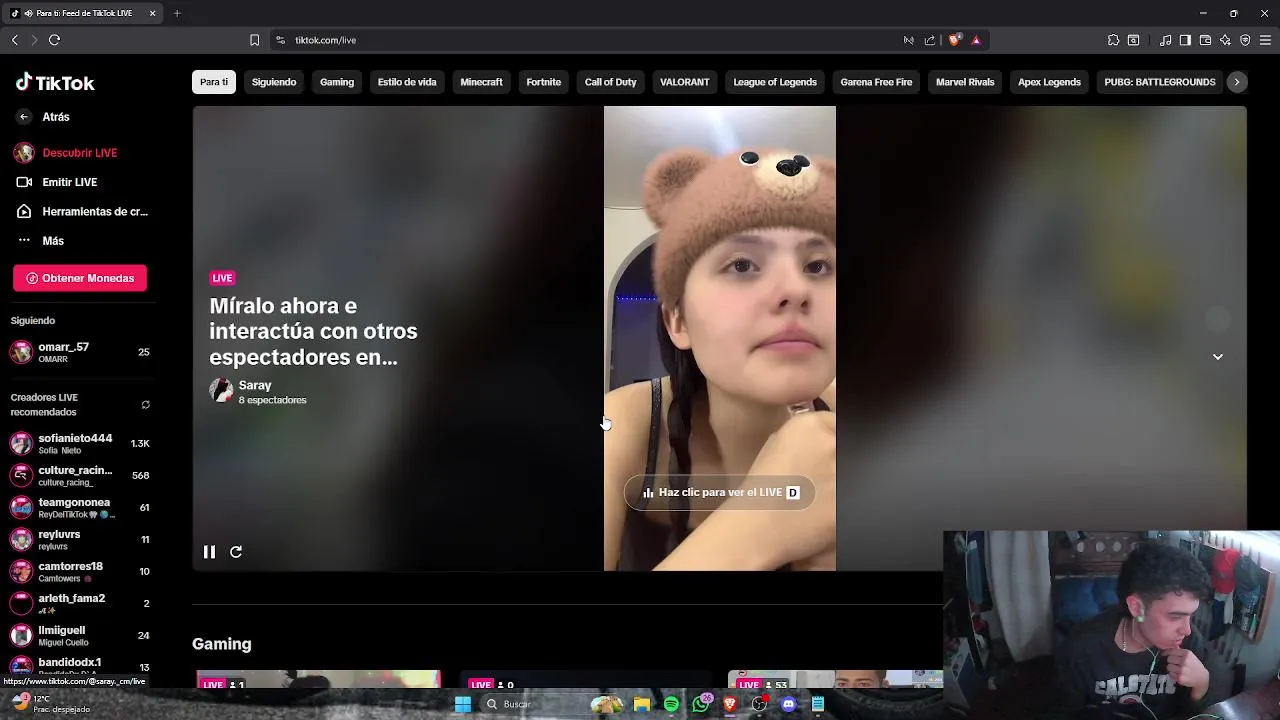
Task: Select the Siguiendo tab
Action: point(274,82)
